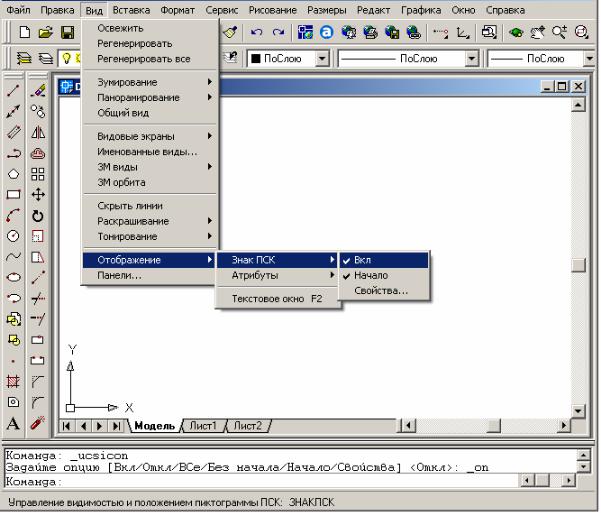
Task: Expand the Видовые экраны submenu
Action: pyautogui.click(x=150, y=136)
